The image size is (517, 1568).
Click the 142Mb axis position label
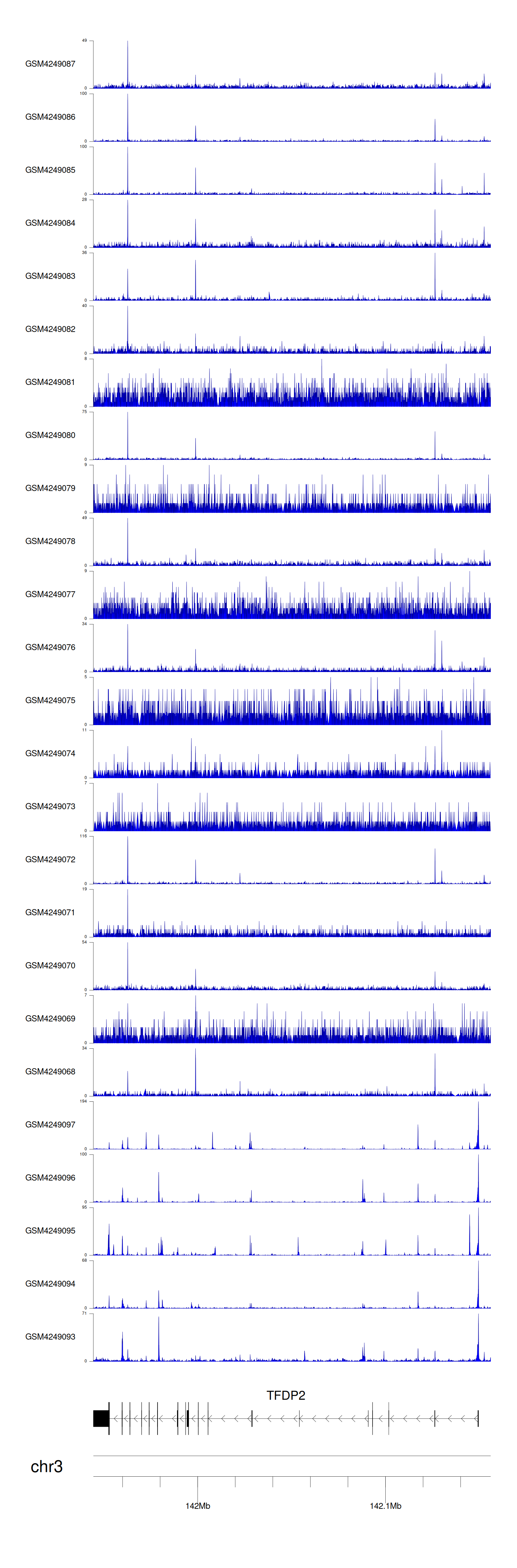pos(198,1506)
